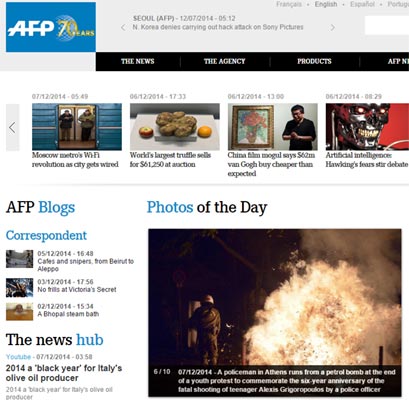The image size is (409, 400).
Task: Open Moscow metro WiFi story thumbnail
Action: pos(77,127)
